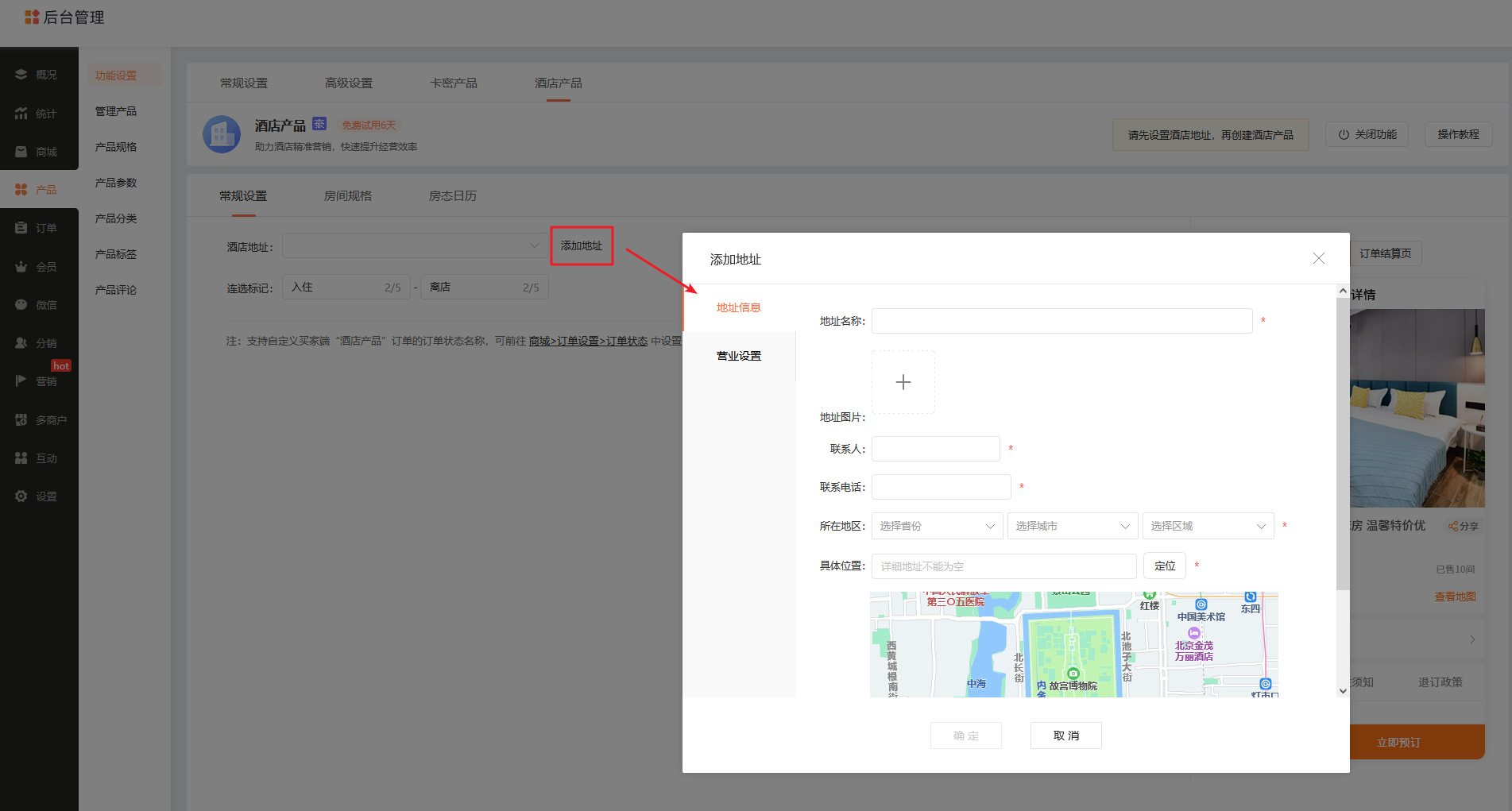
Task: Open 产品参数 in the submenu
Action: pyautogui.click(x=116, y=183)
